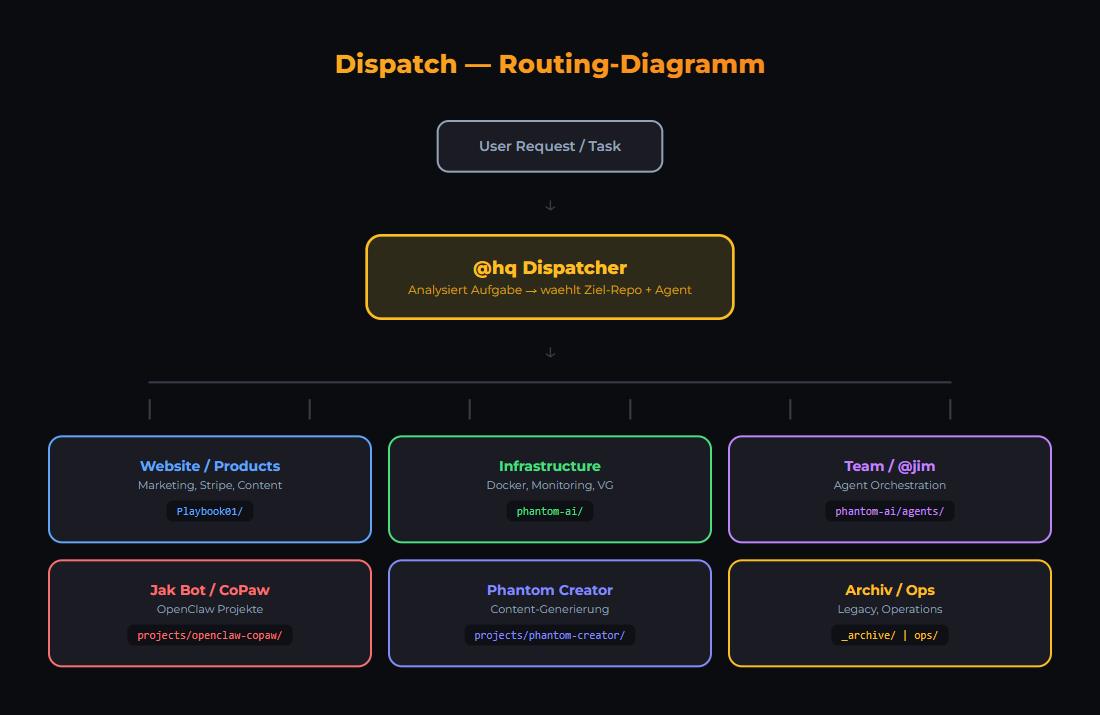Click the down arrow beneath the @hq Dispatcher

click(x=550, y=352)
